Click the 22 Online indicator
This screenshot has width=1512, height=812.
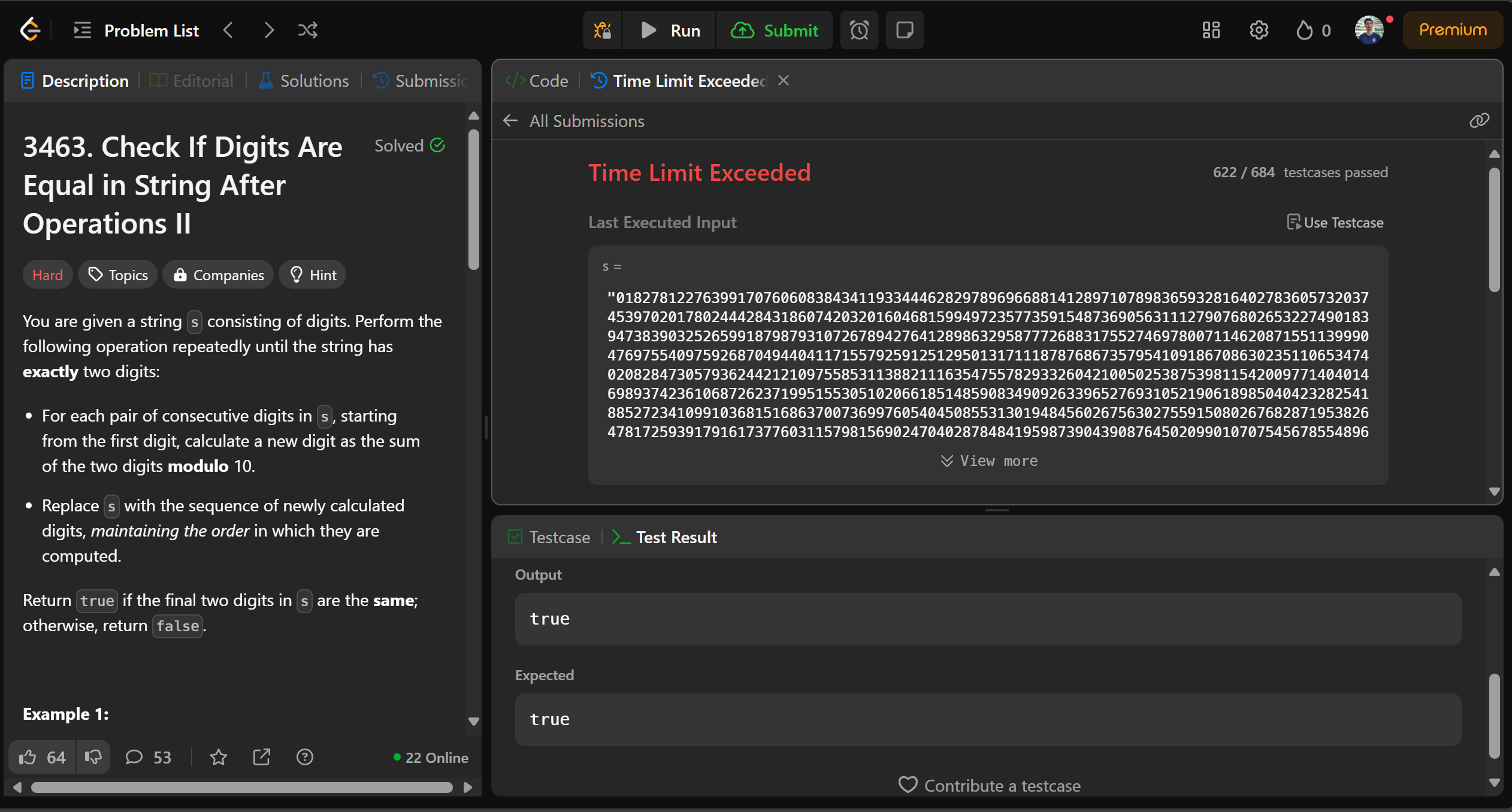coord(431,758)
